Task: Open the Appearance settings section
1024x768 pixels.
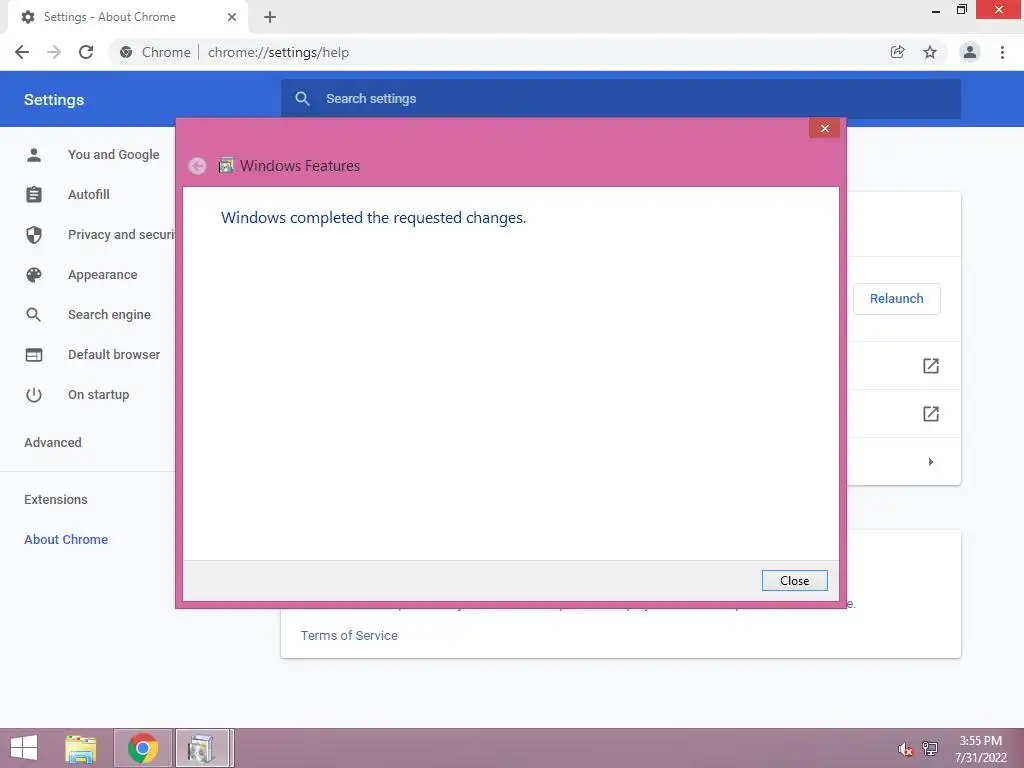Action: click(x=103, y=275)
